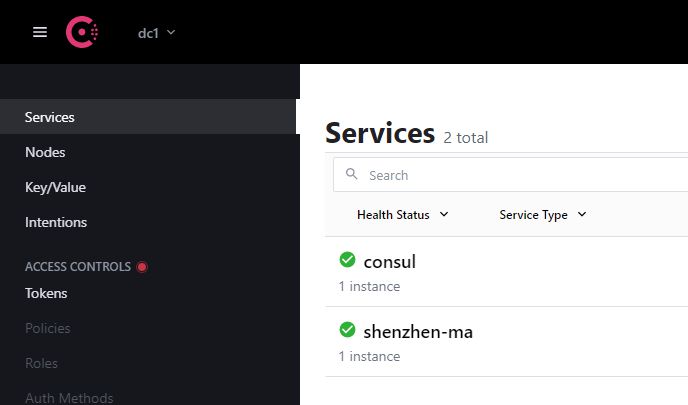The height and width of the screenshot is (405, 688).
Task: Select Intentions in the sidebar
Action: (x=56, y=222)
